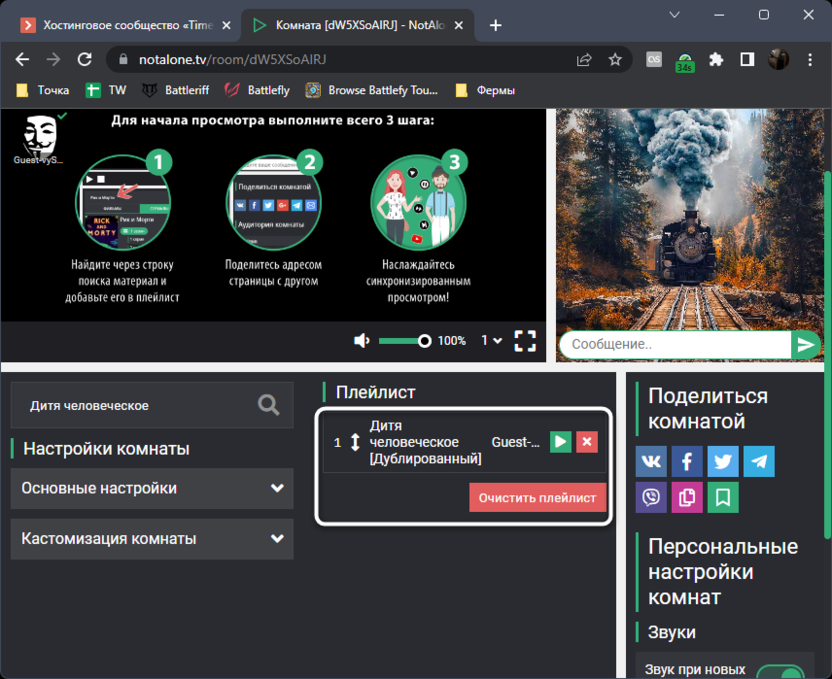Remove Дитя человеческое from playlist
The height and width of the screenshot is (679, 832).
(x=586, y=442)
